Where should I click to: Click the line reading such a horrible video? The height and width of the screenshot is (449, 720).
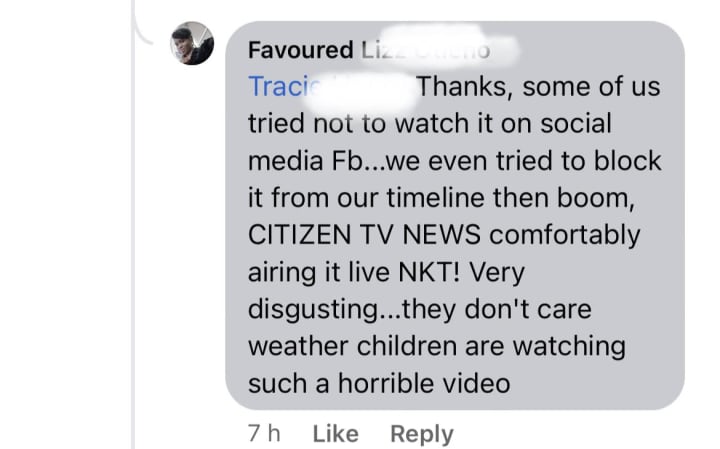(x=379, y=383)
